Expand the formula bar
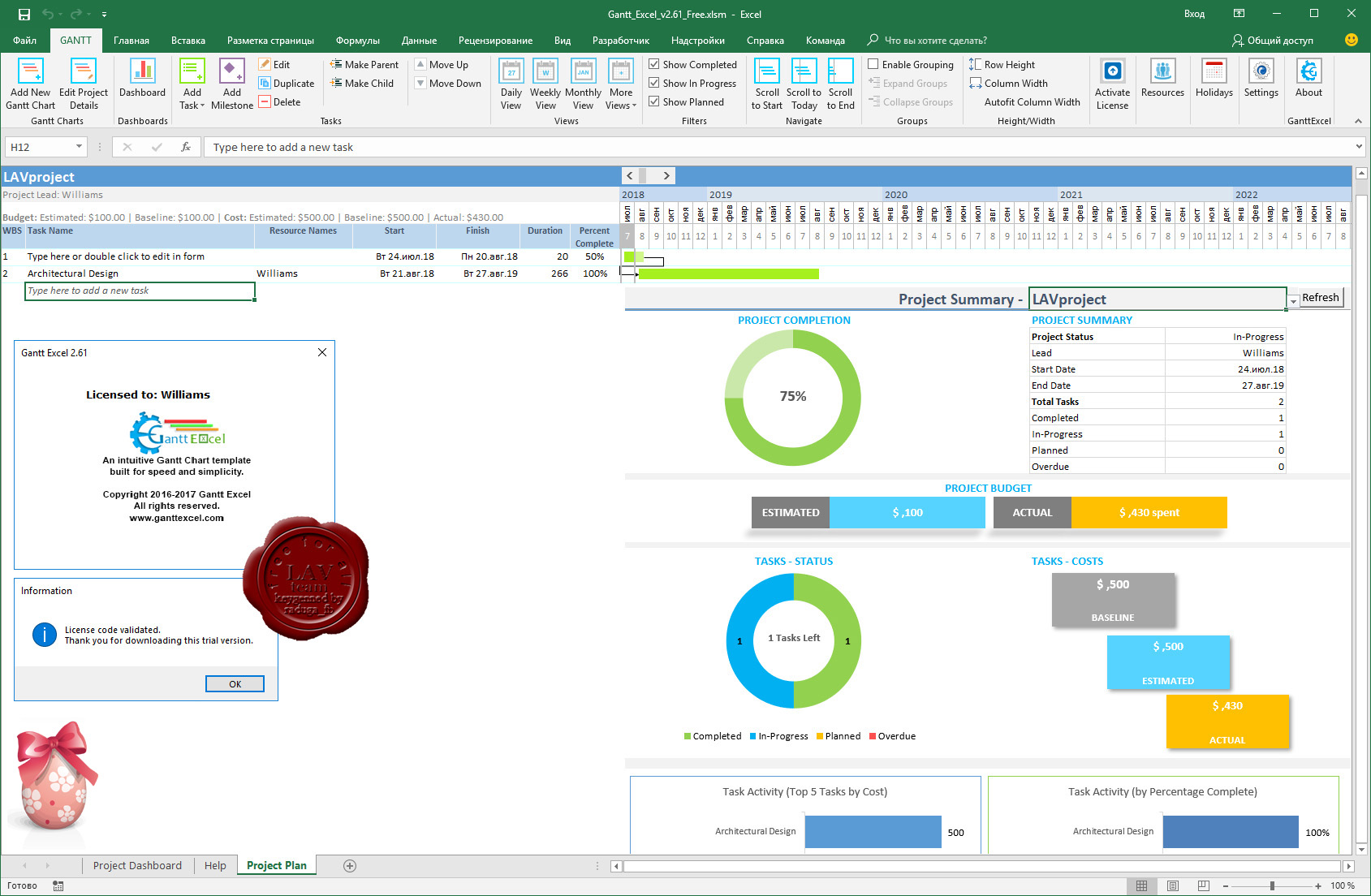 tap(1360, 147)
